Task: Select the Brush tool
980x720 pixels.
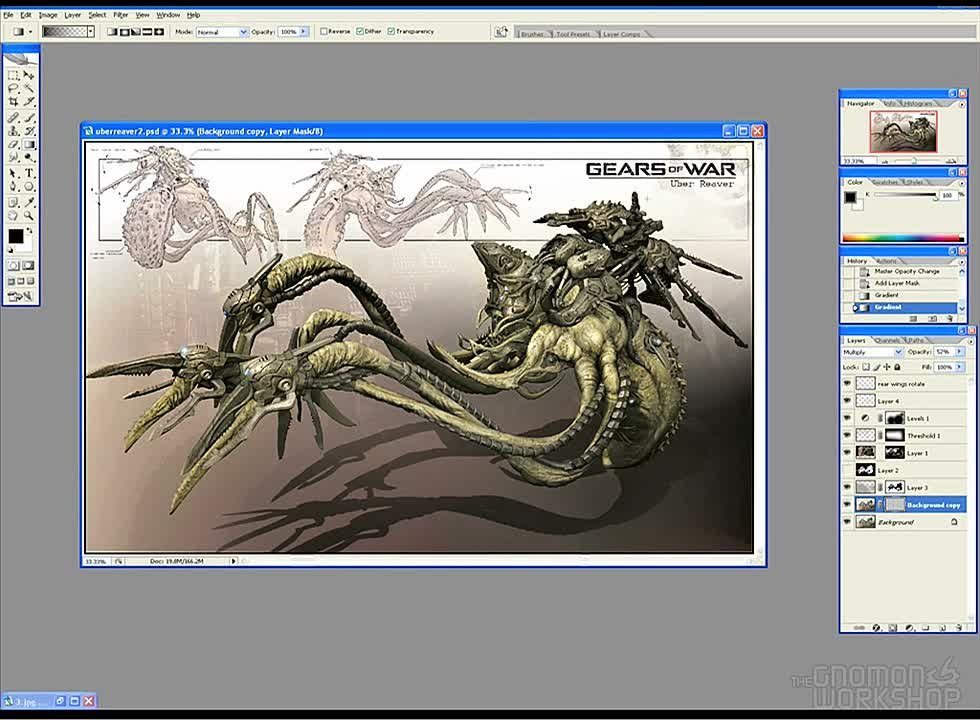Action: pos(29,118)
